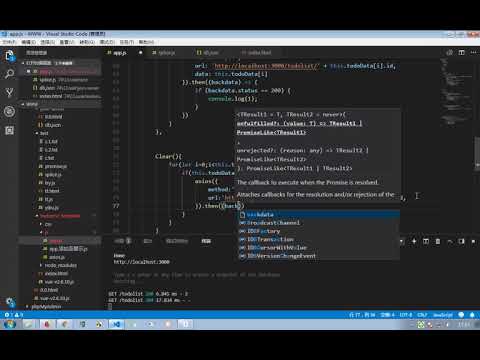
Task: Click the Visual Studio Code taskbar icon
Action: [116, 324]
